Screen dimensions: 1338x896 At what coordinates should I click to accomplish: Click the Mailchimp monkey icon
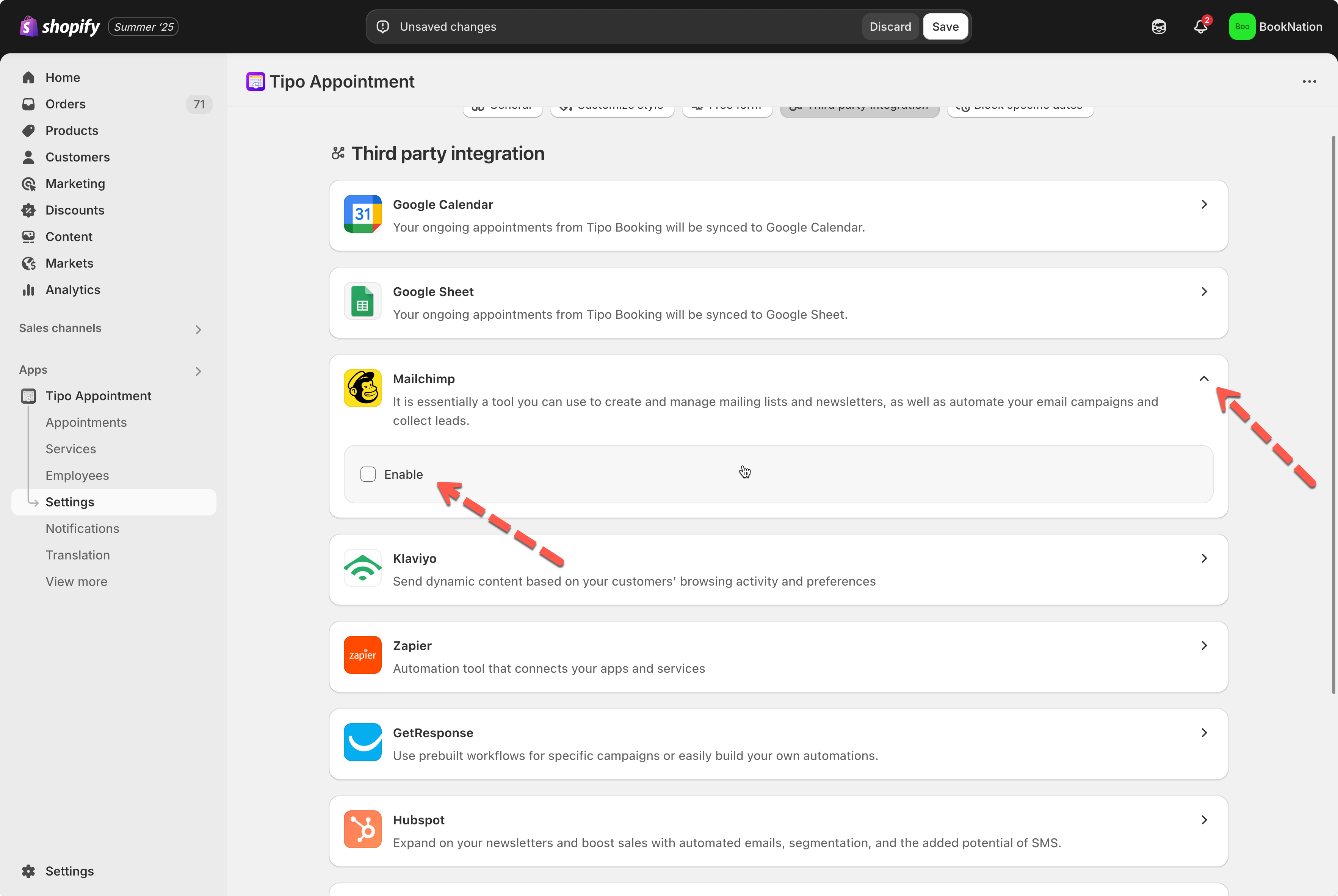point(362,388)
